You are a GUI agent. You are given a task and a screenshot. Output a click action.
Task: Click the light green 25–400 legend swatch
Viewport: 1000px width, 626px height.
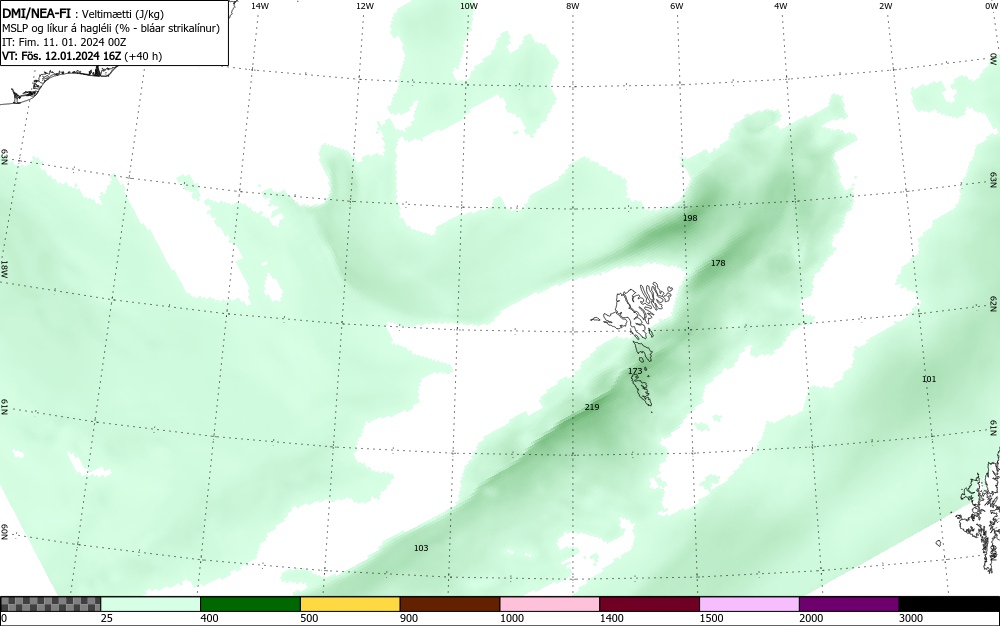click(151, 604)
